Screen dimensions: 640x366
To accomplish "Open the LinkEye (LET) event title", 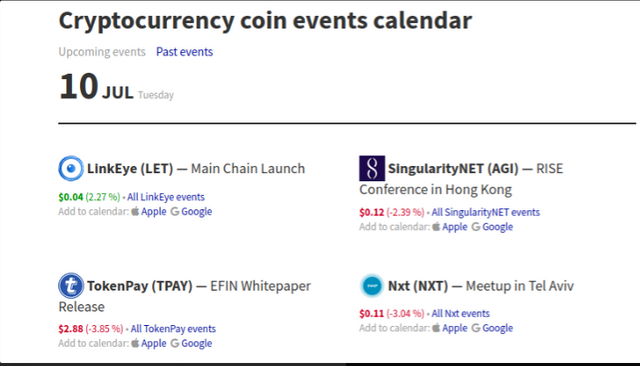I will [x=130, y=169].
